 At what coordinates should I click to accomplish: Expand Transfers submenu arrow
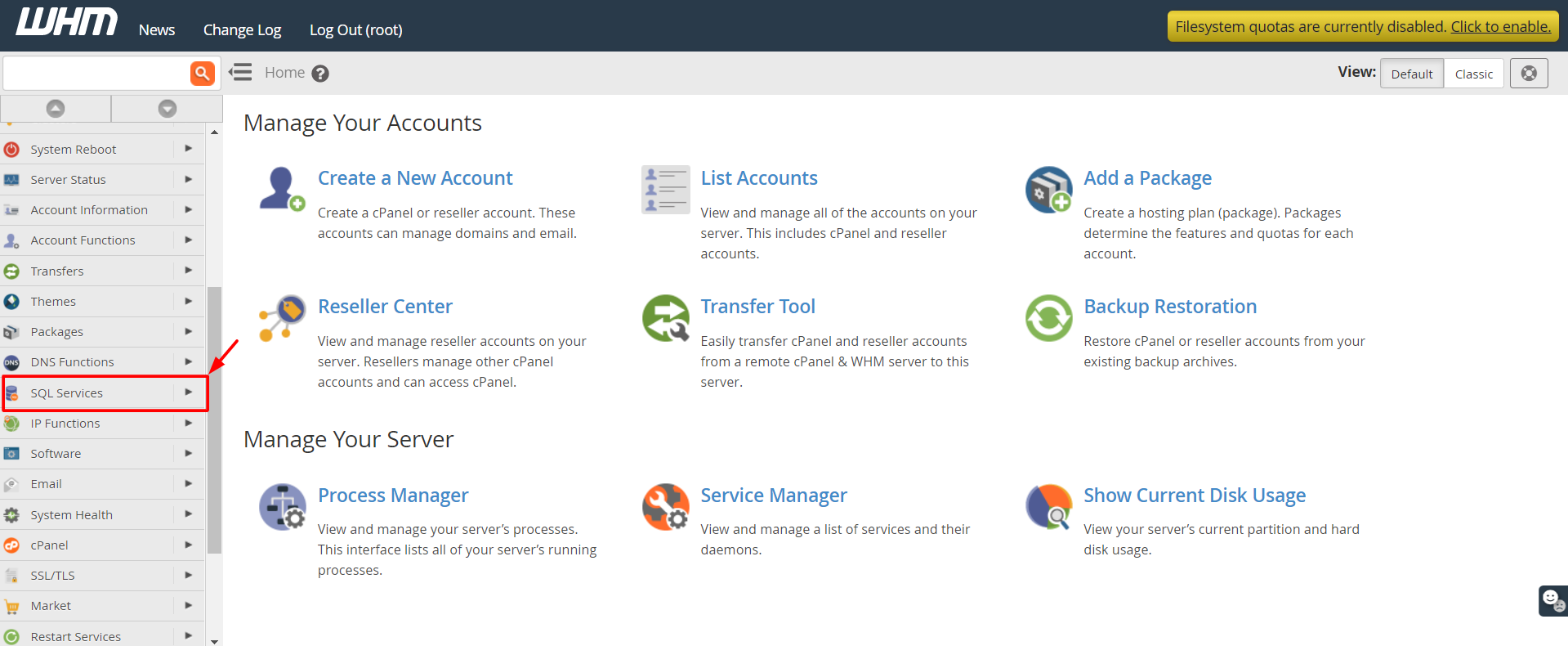189,271
